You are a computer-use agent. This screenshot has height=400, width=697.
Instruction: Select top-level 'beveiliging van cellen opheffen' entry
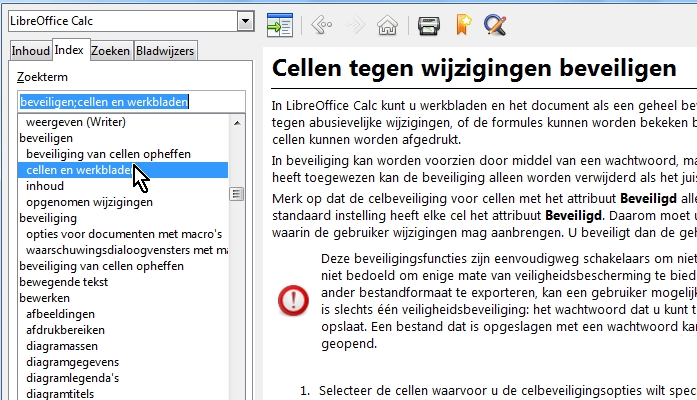[x=101, y=266]
